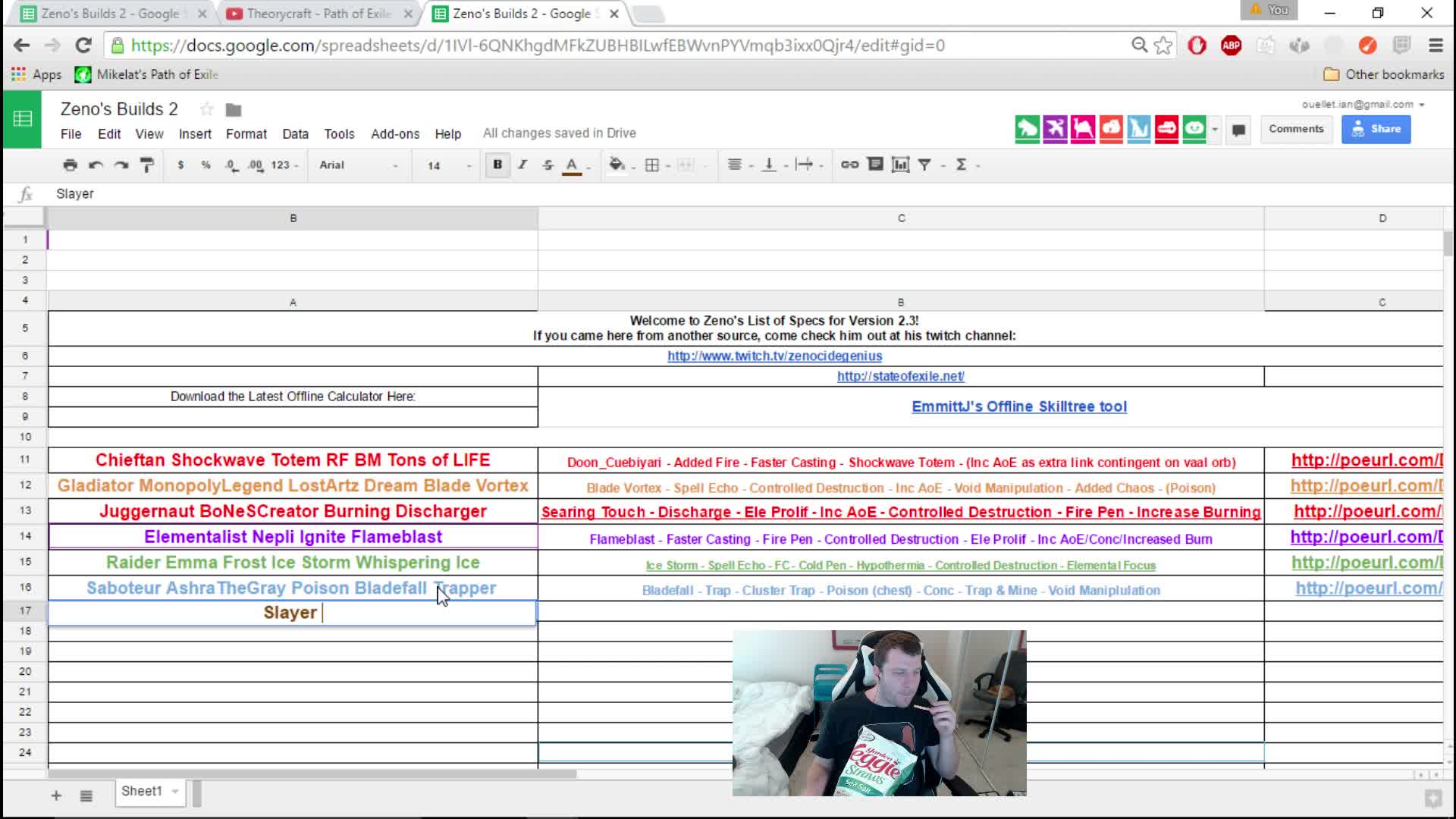Open the File menu
1456x819 pixels.
point(71,133)
